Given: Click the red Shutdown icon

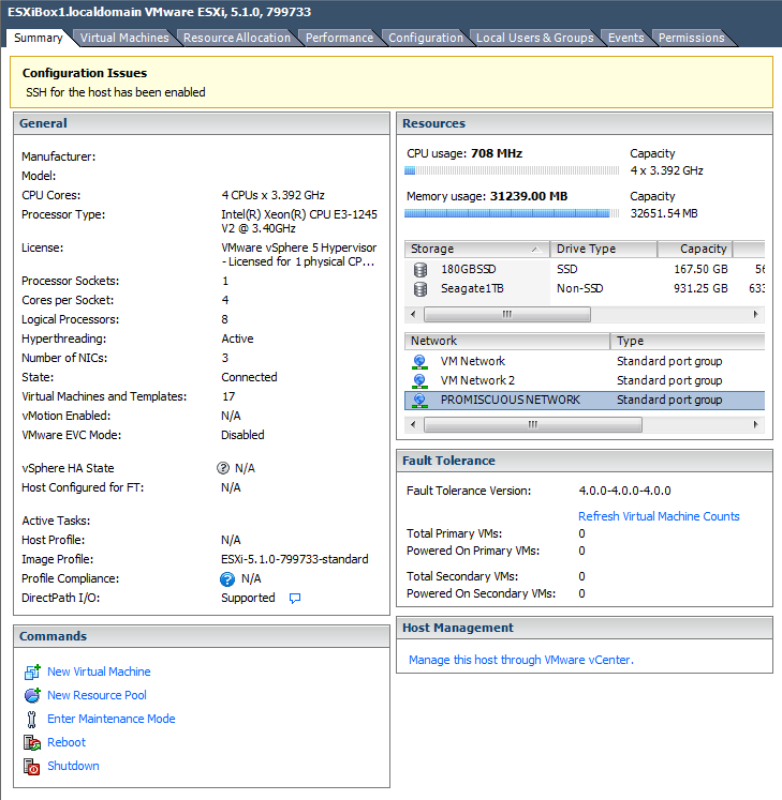Looking at the screenshot, I should coord(31,766).
